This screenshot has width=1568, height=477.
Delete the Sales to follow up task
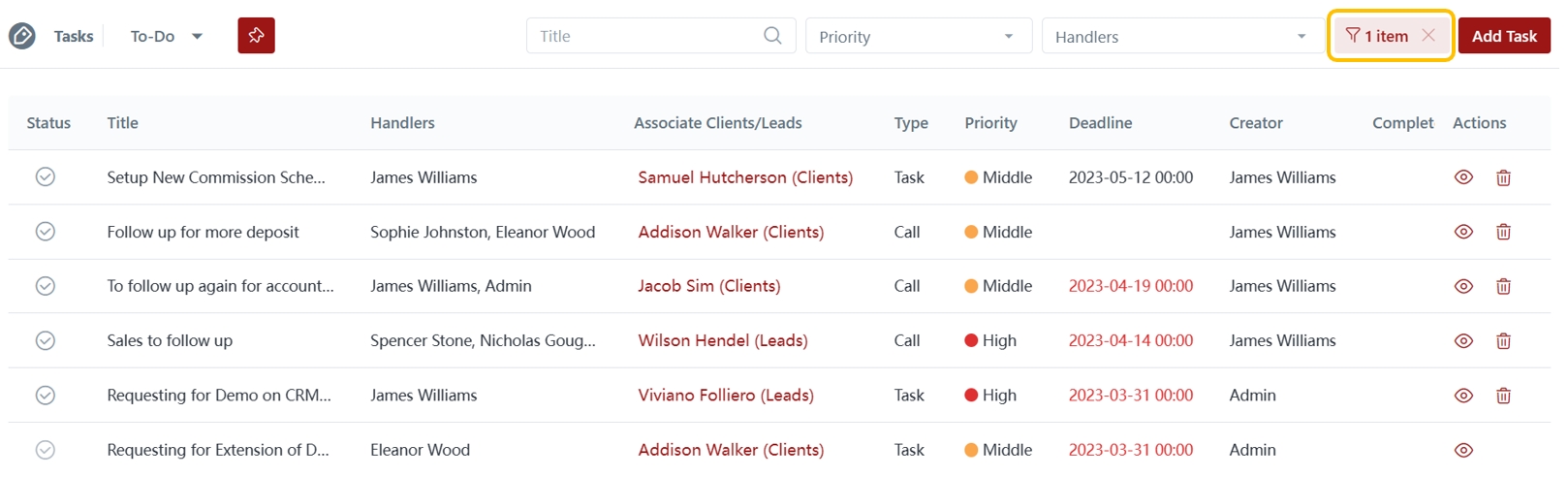tap(1503, 341)
